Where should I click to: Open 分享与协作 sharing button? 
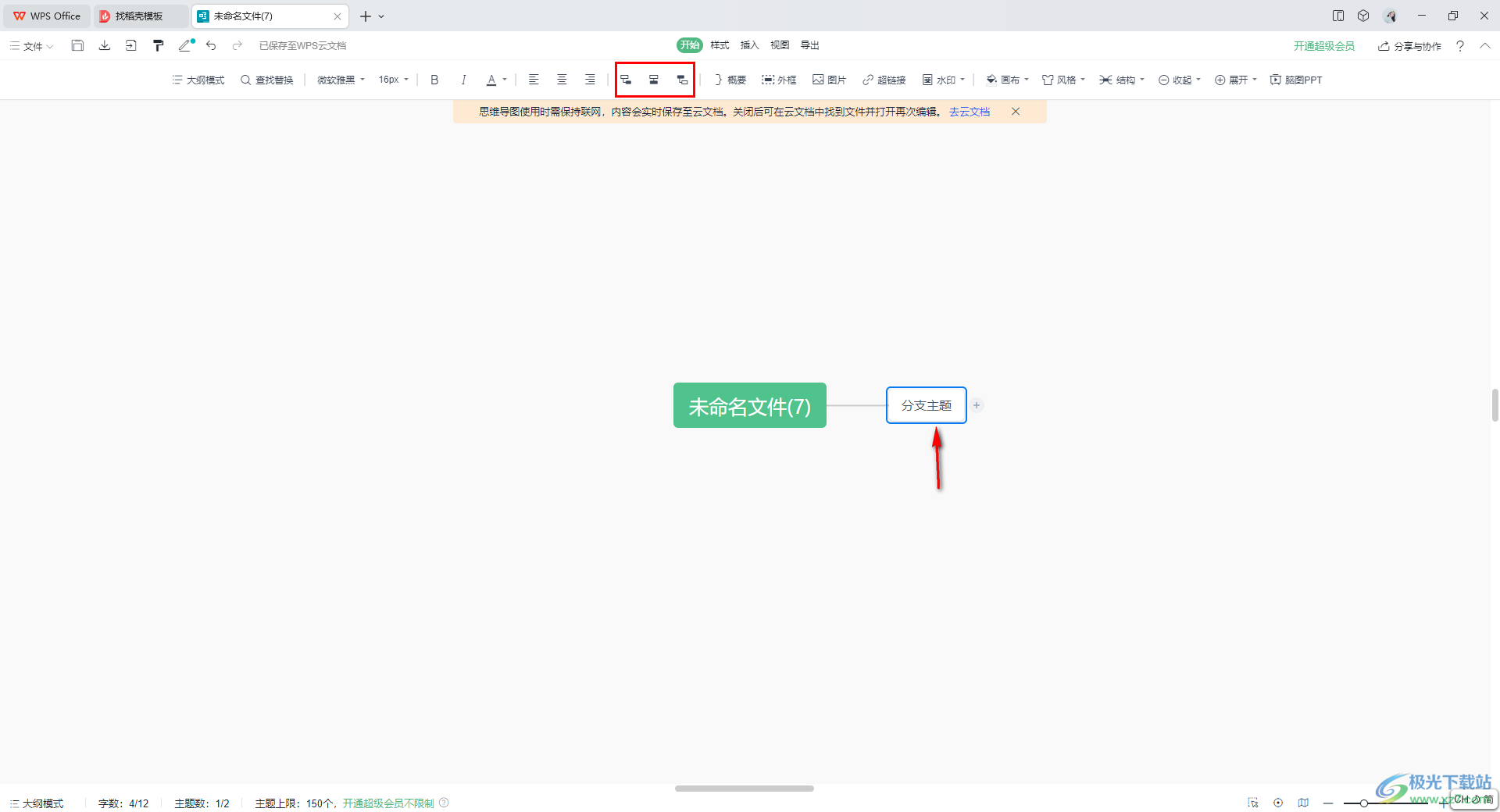(x=1410, y=46)
